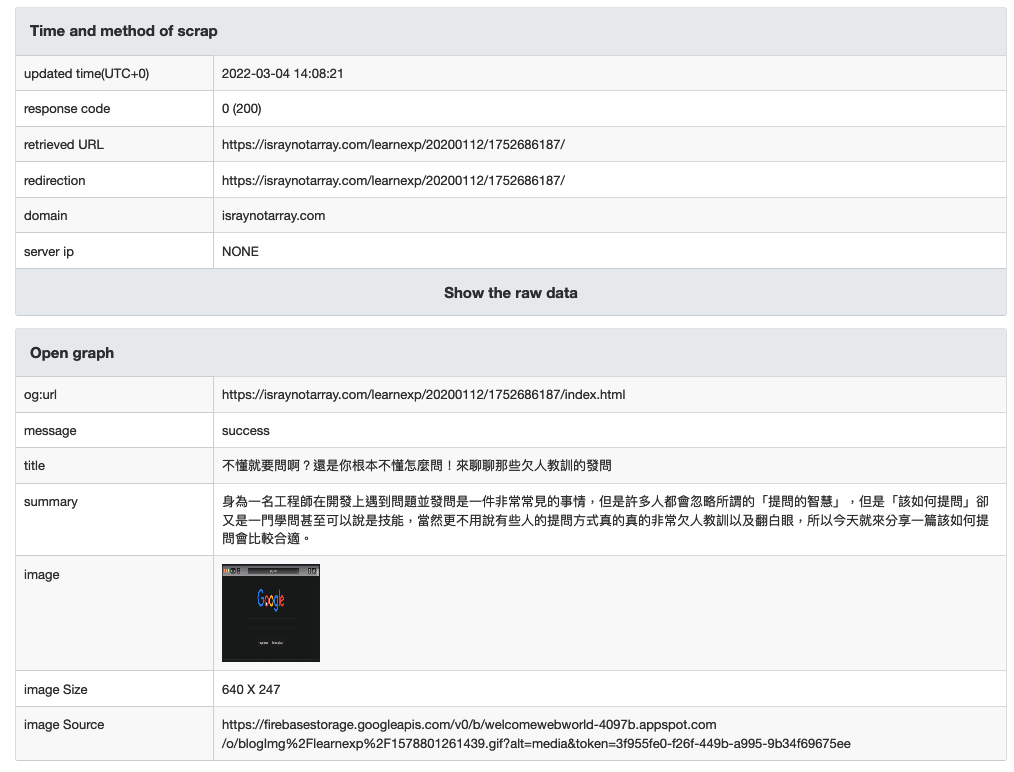Click the image size value 640 X 247
Screen dimensions: 1014x772
pos(251,690)
